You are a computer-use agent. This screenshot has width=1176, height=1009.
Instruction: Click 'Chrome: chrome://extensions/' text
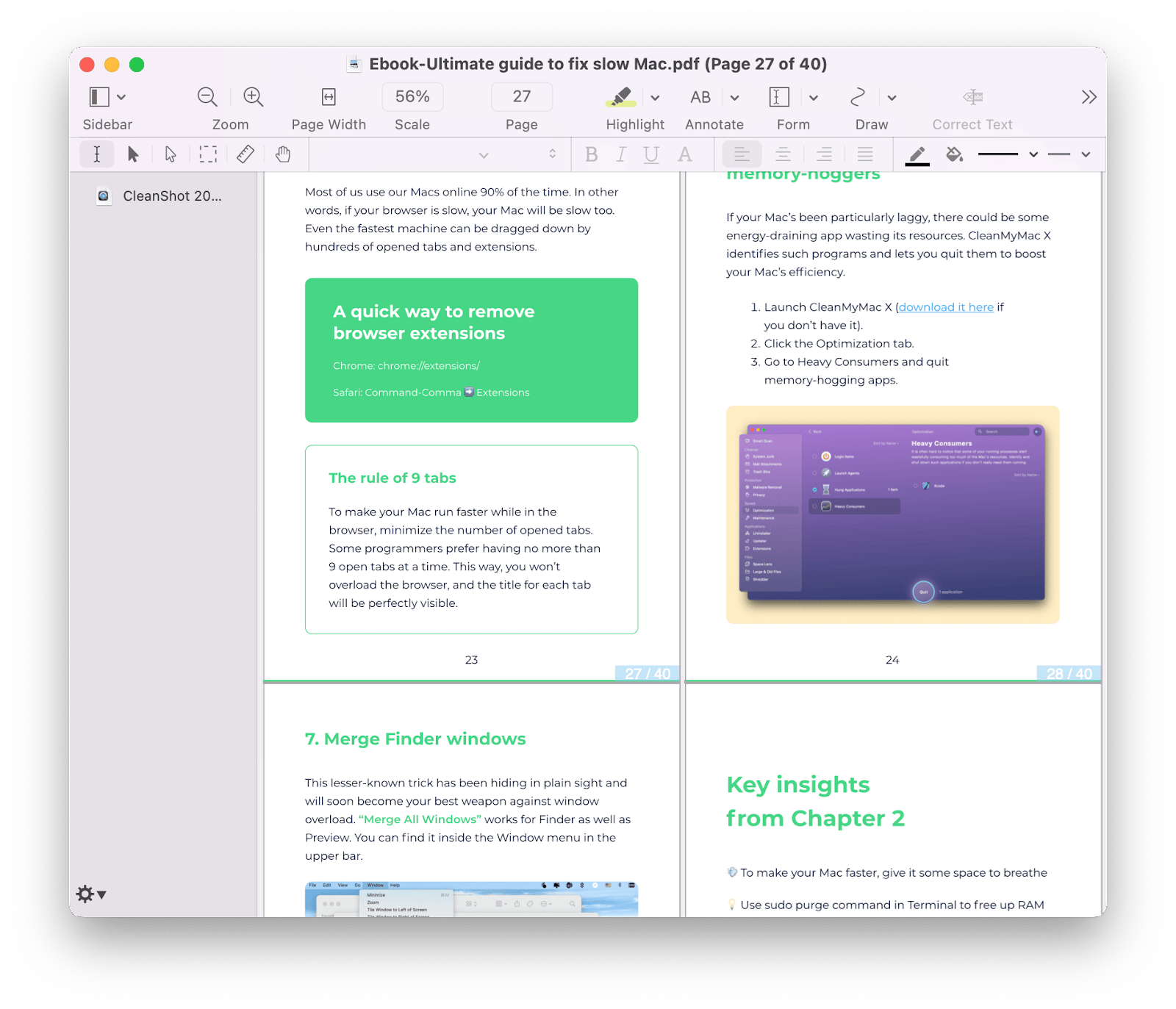point(406,366)
